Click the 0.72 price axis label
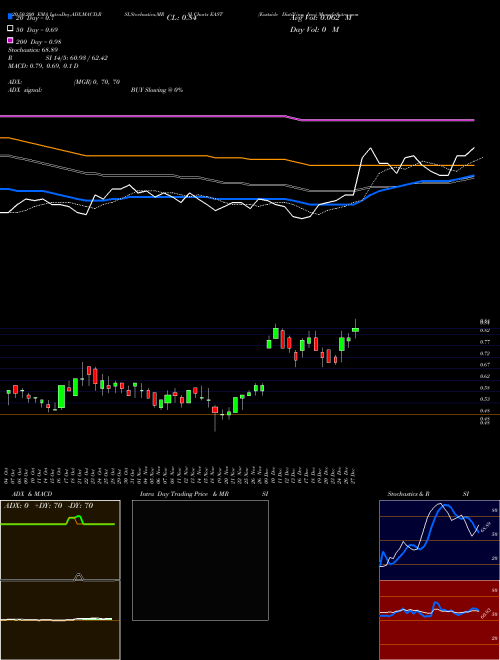Screen dimensions: 500x660 tap(485, 354)
